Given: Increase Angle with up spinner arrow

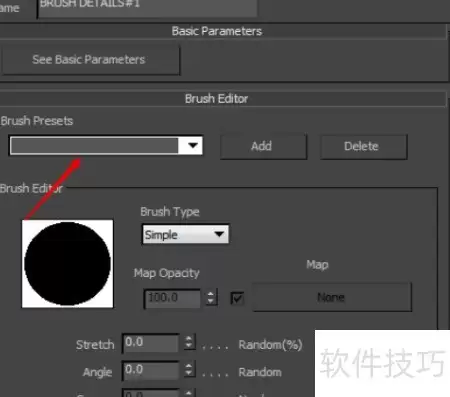Looking at the screenshot, I should (x=189, y=366).
